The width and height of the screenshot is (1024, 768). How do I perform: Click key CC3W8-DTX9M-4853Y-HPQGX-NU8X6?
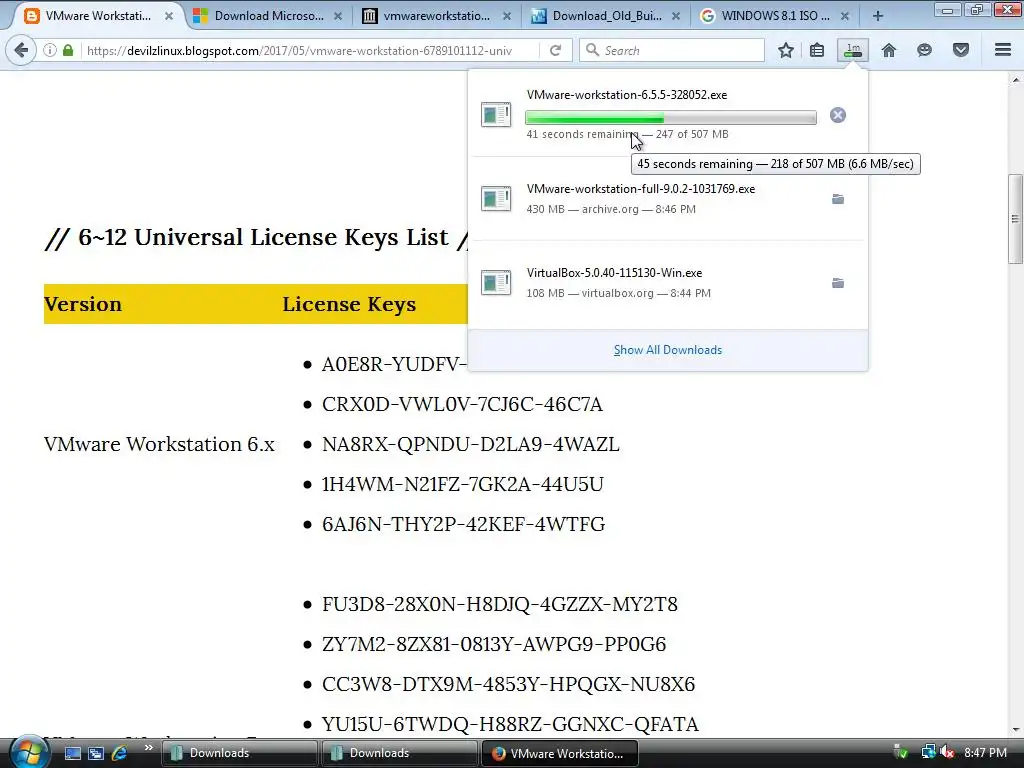(x=508, y=684)
